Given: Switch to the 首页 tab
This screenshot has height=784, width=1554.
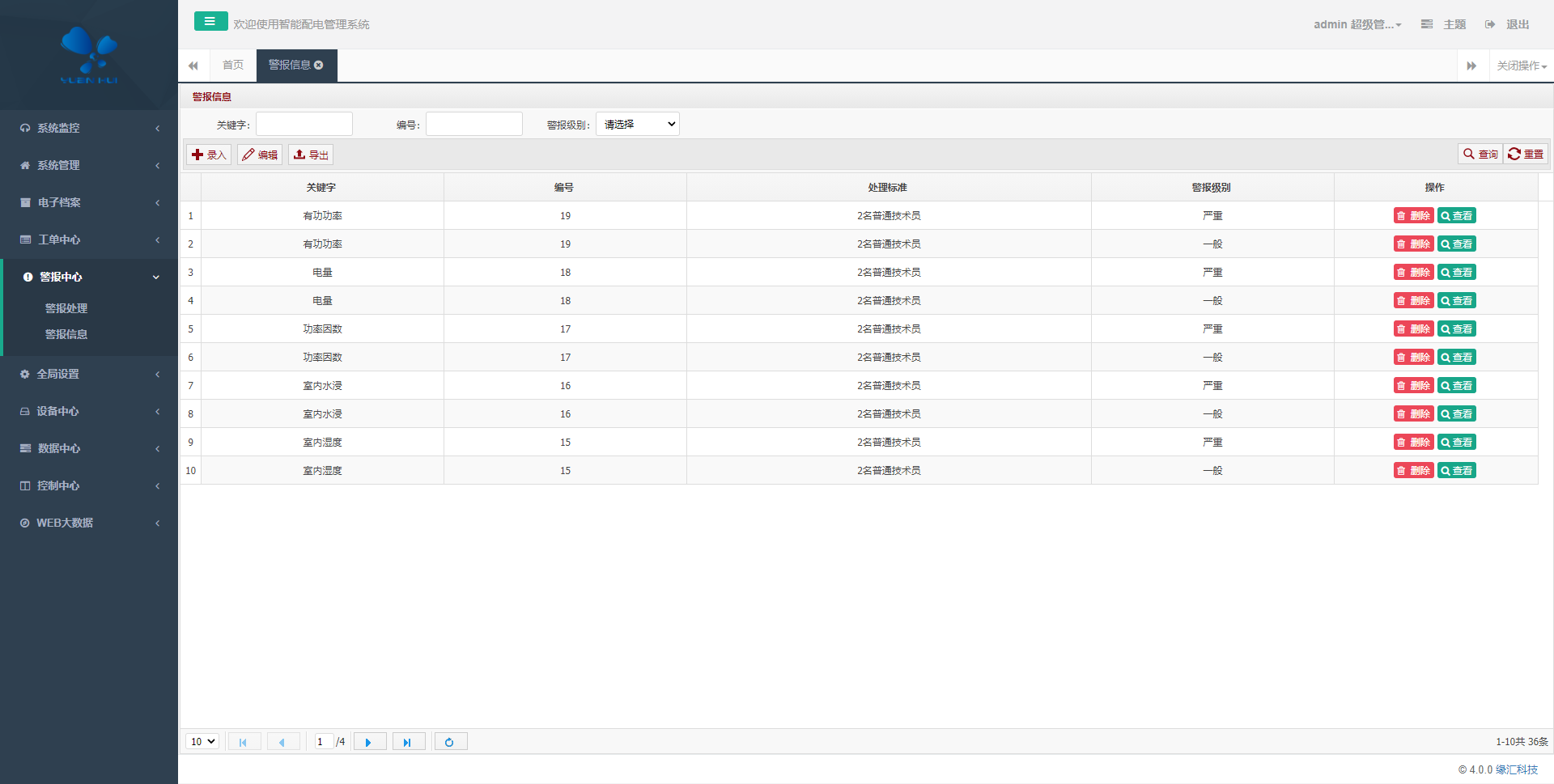Looking at the screenshot, I should [233, 66].
